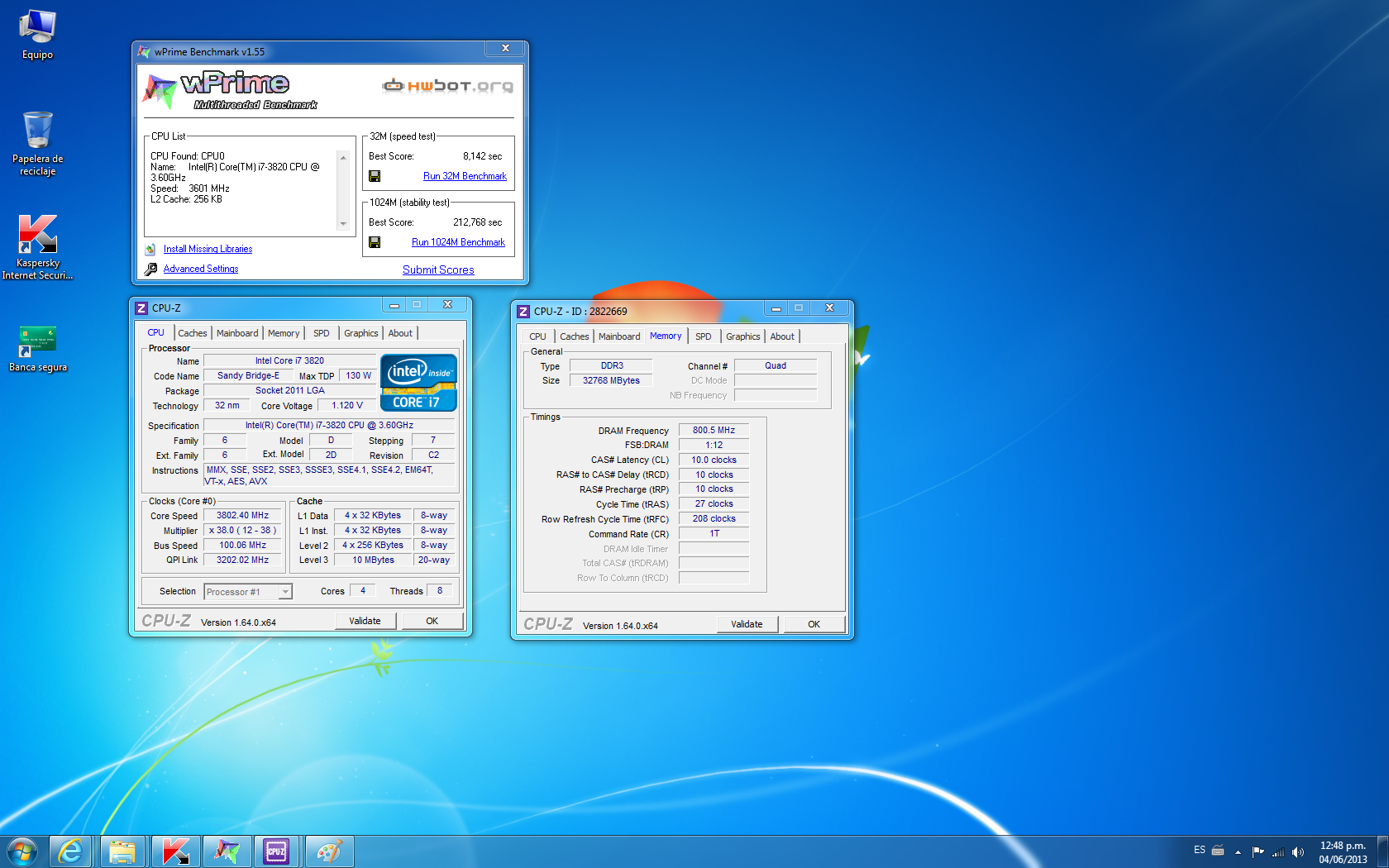Screen dimensions: 1389x868
Task: Open the Windows Start button
Action: pos(22,851)
